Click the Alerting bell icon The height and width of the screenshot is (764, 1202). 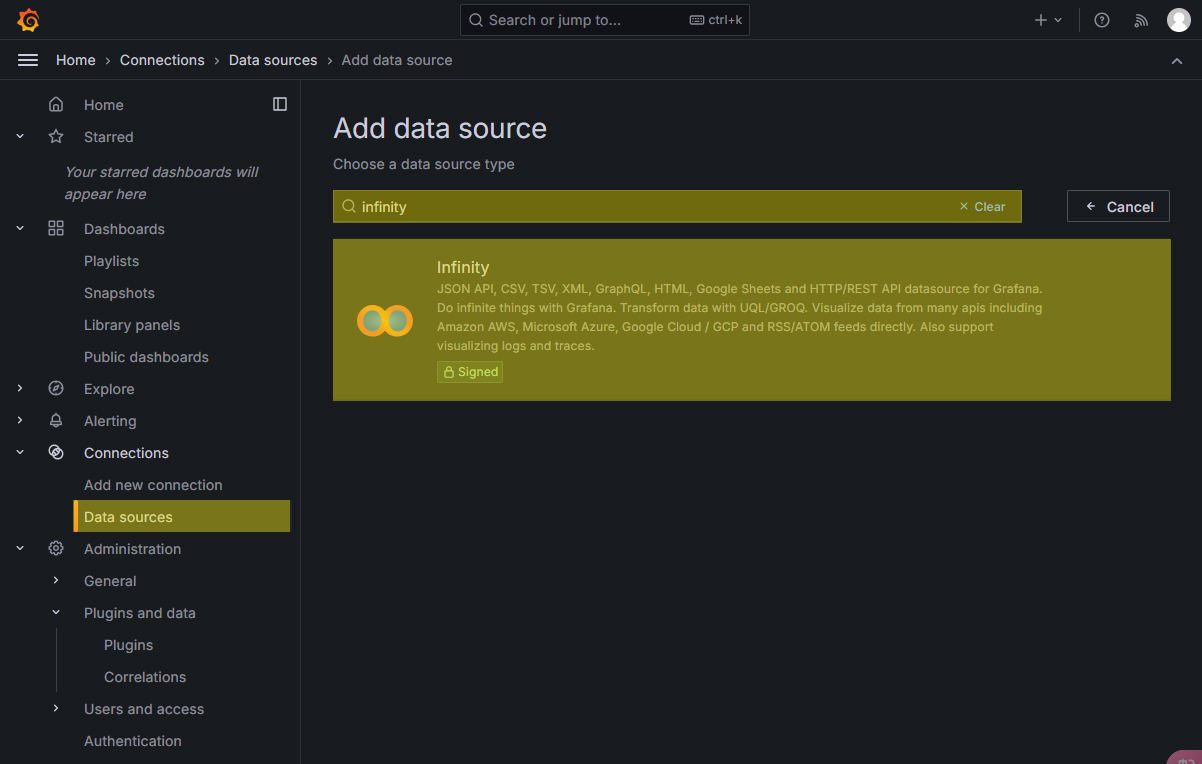pyautogui.click(x=56, y=420)
